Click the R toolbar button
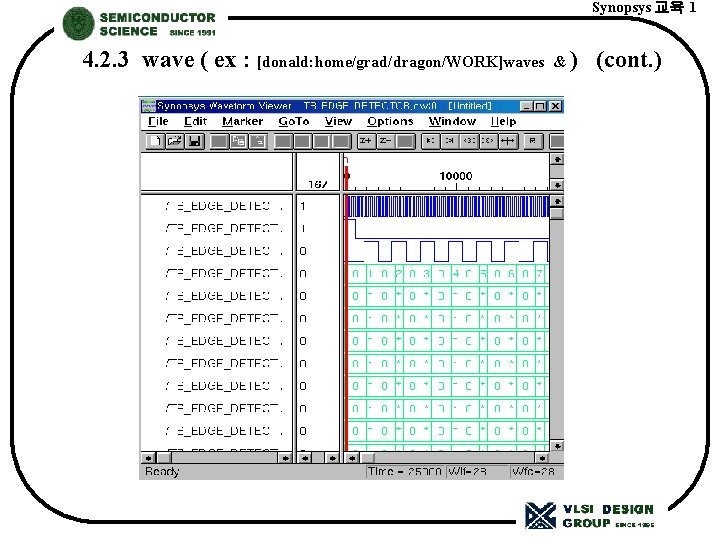 tap(533, 141)
